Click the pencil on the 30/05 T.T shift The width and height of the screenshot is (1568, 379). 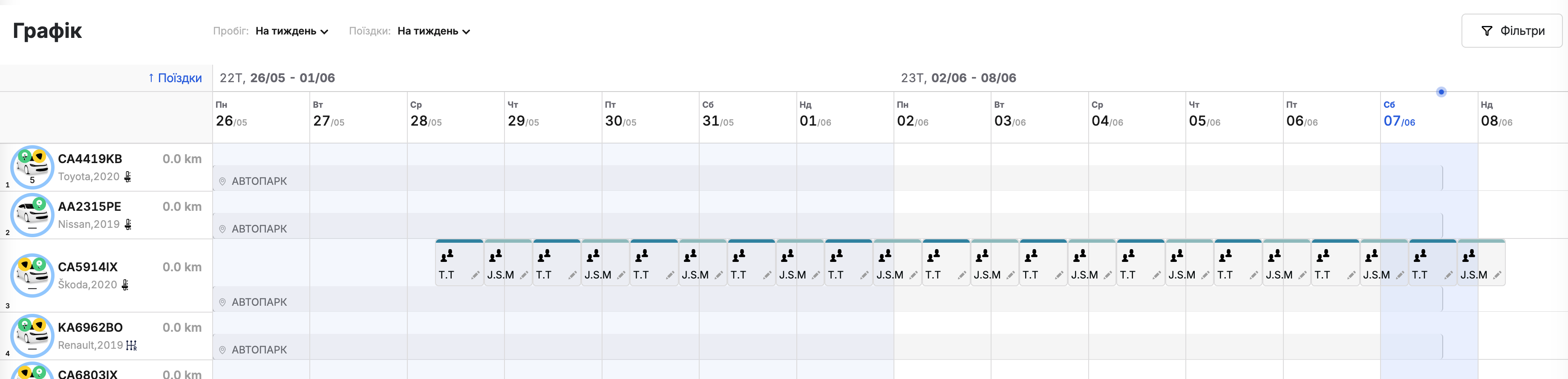pos(670,276)
